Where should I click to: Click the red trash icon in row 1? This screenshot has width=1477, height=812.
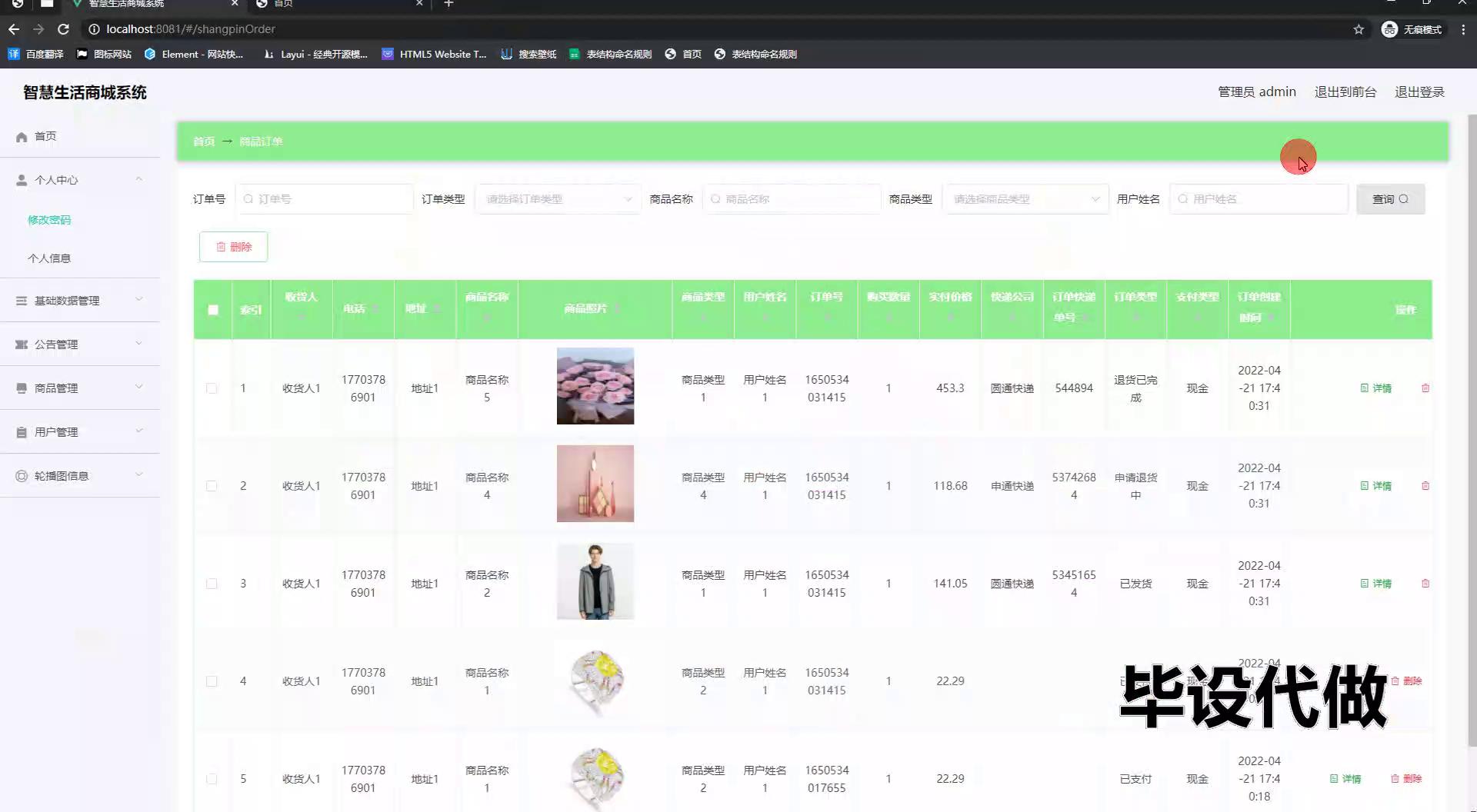(x=1425, y=388)
